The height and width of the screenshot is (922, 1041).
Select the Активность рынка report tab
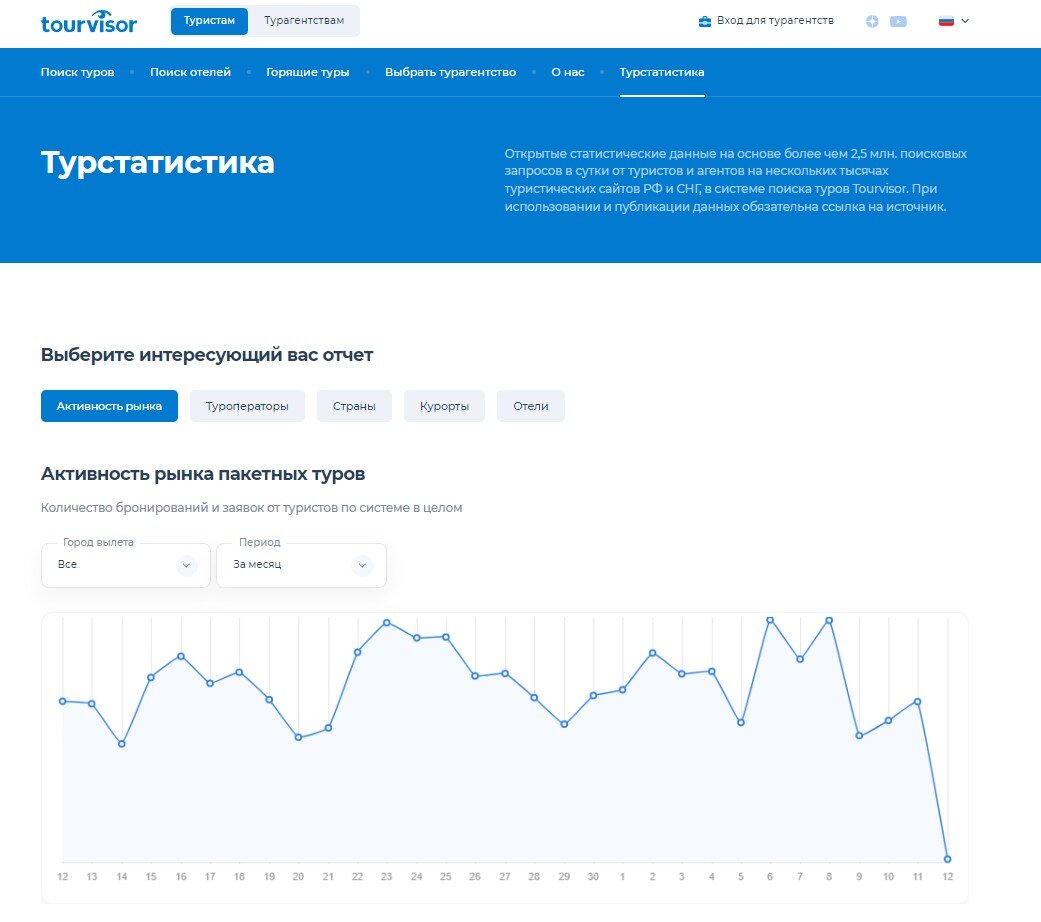tap(110, 406)
